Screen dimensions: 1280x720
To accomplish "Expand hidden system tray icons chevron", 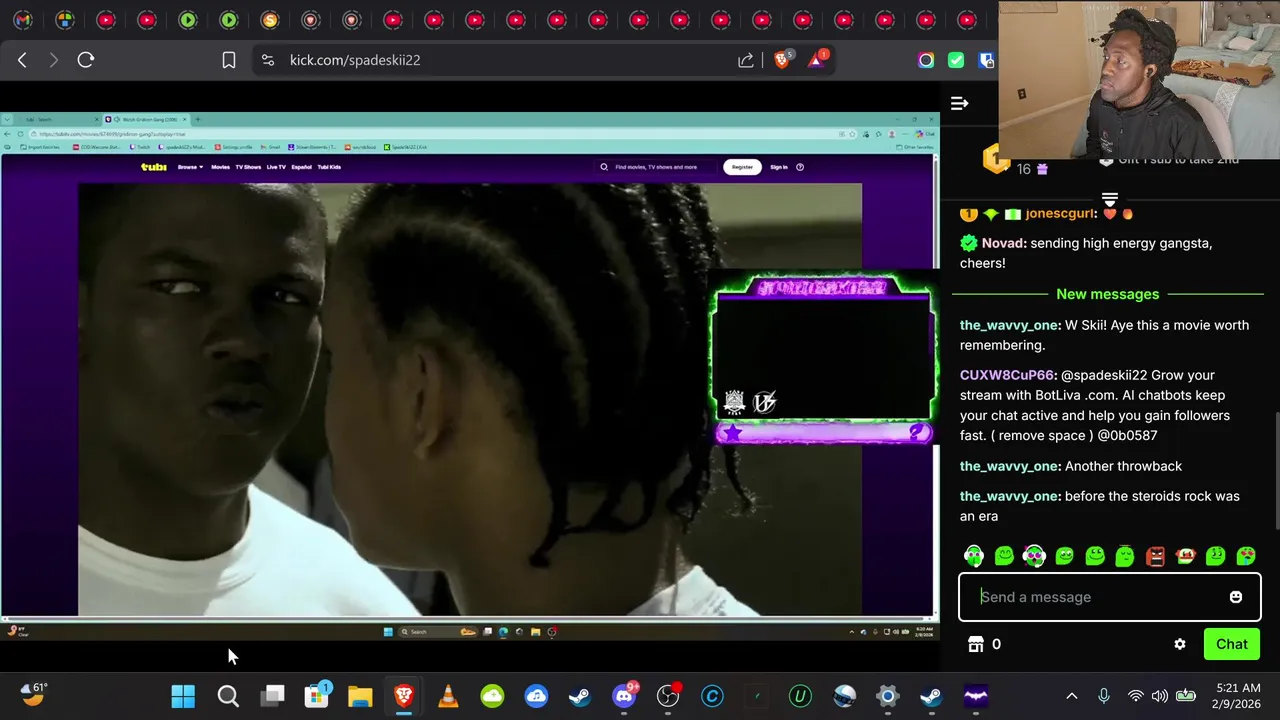I will pos(1072,696).
